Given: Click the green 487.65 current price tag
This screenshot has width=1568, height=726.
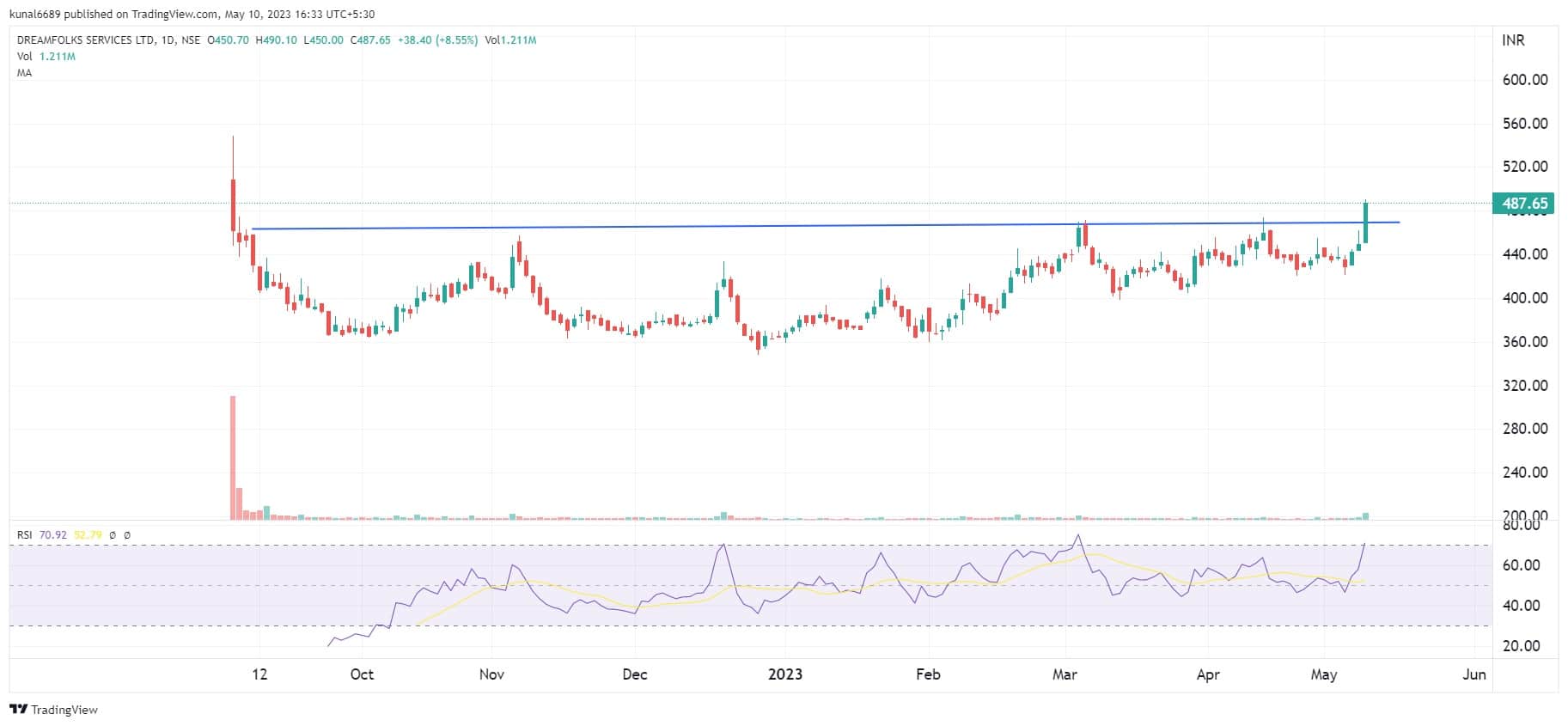Looking at the screenshot, I should (1525, 204).
